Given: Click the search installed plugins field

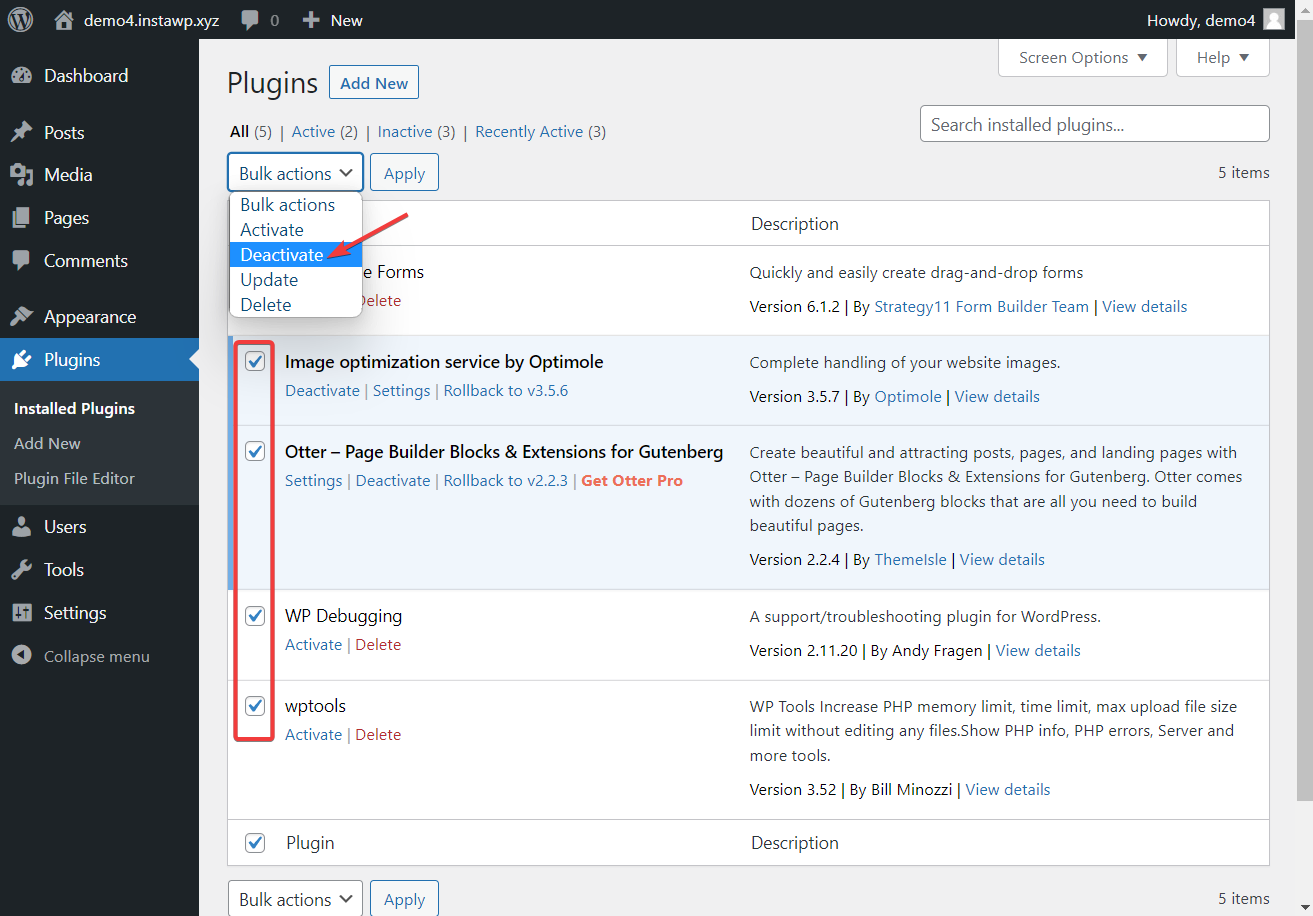Looking at the screenshot, I should (1094, 123).
